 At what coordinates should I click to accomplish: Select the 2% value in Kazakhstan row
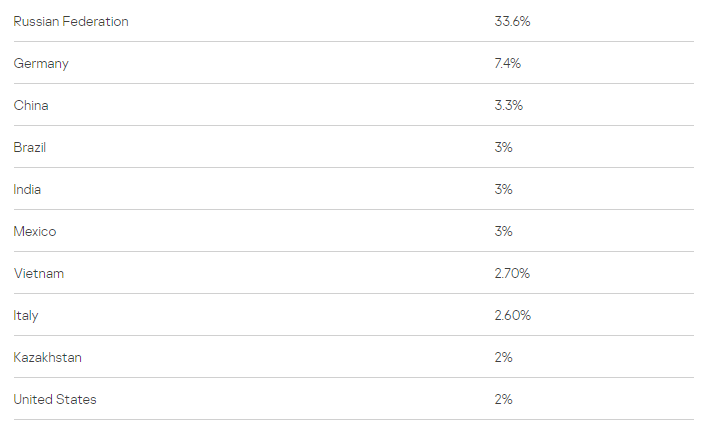pyautogui.click(x=503, y=358)
